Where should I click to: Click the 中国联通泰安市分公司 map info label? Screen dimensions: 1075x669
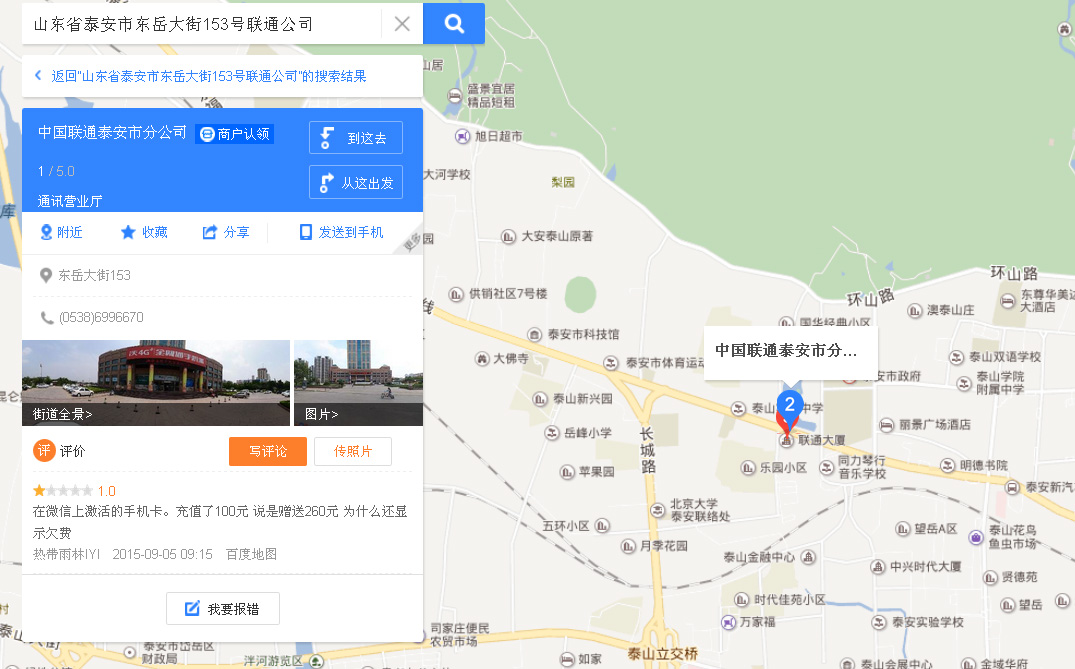point(789,351)
